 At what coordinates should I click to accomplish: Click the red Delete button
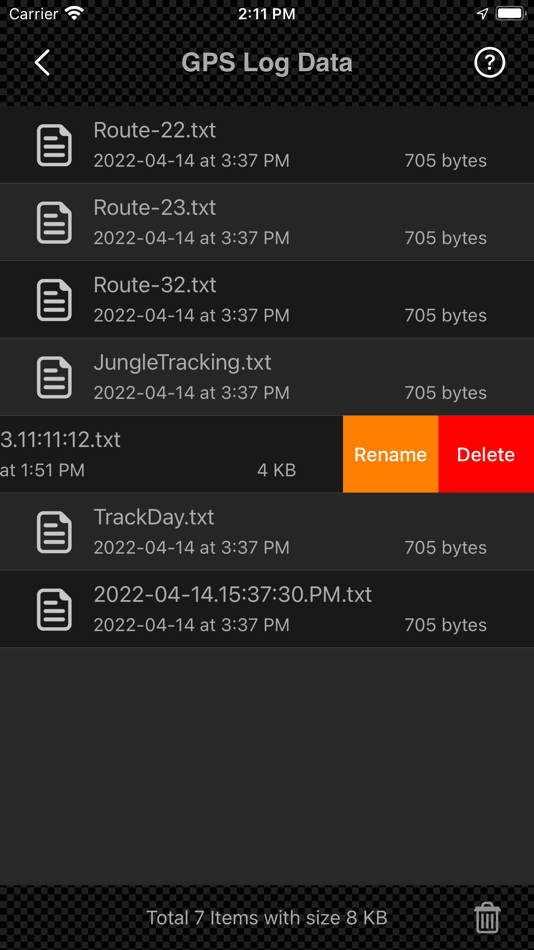click(486, 454)
